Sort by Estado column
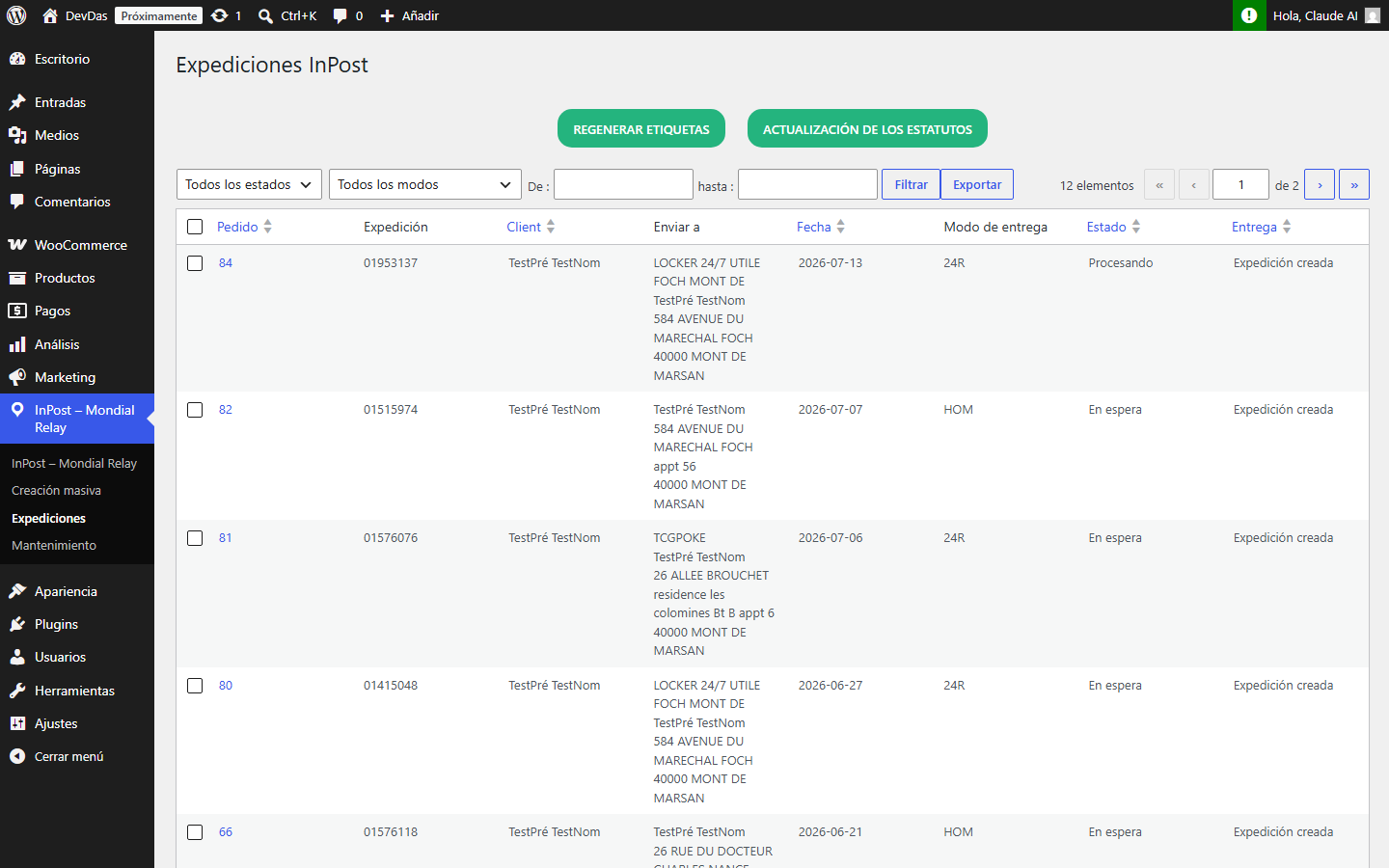Image resolution: width=1389 pixels, height=868 pixels. click(x=1113, y=227)
